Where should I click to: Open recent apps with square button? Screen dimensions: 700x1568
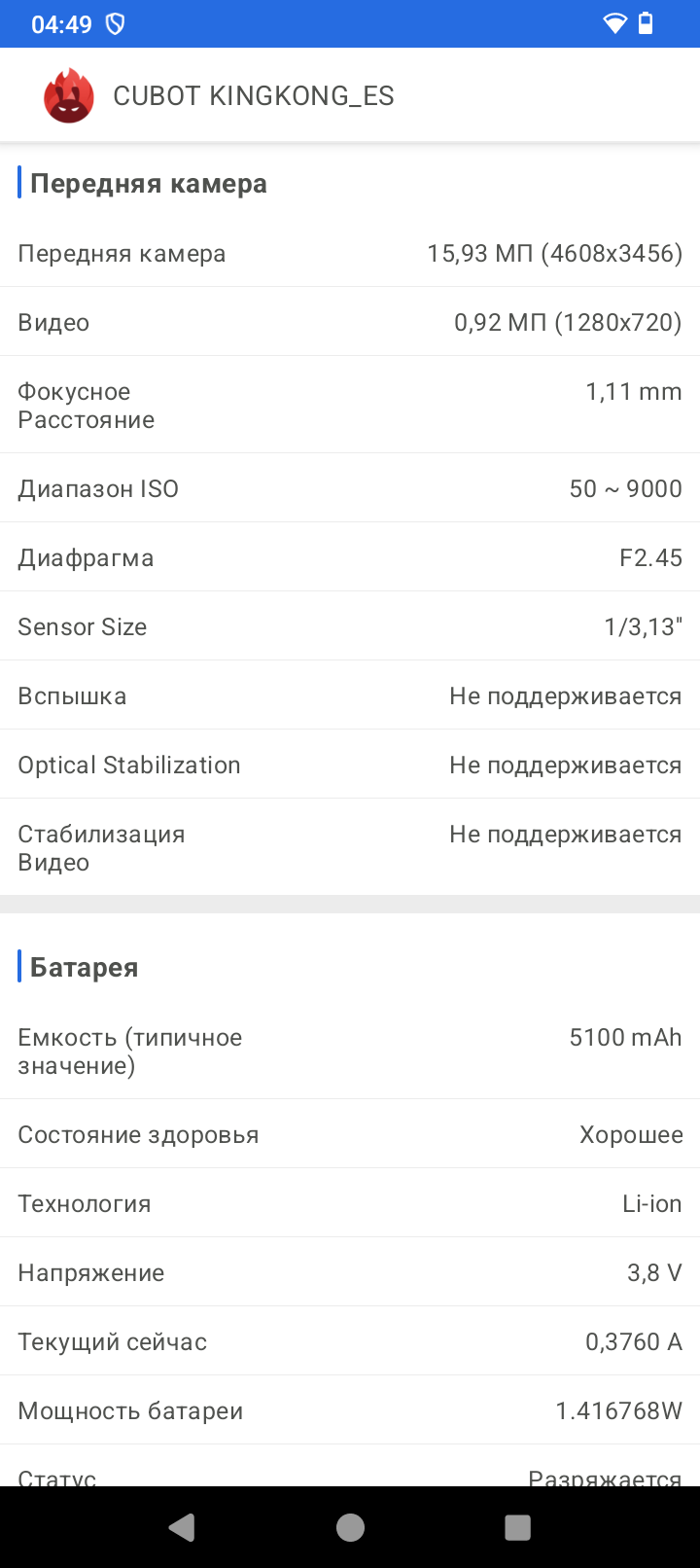(517, 1527)
